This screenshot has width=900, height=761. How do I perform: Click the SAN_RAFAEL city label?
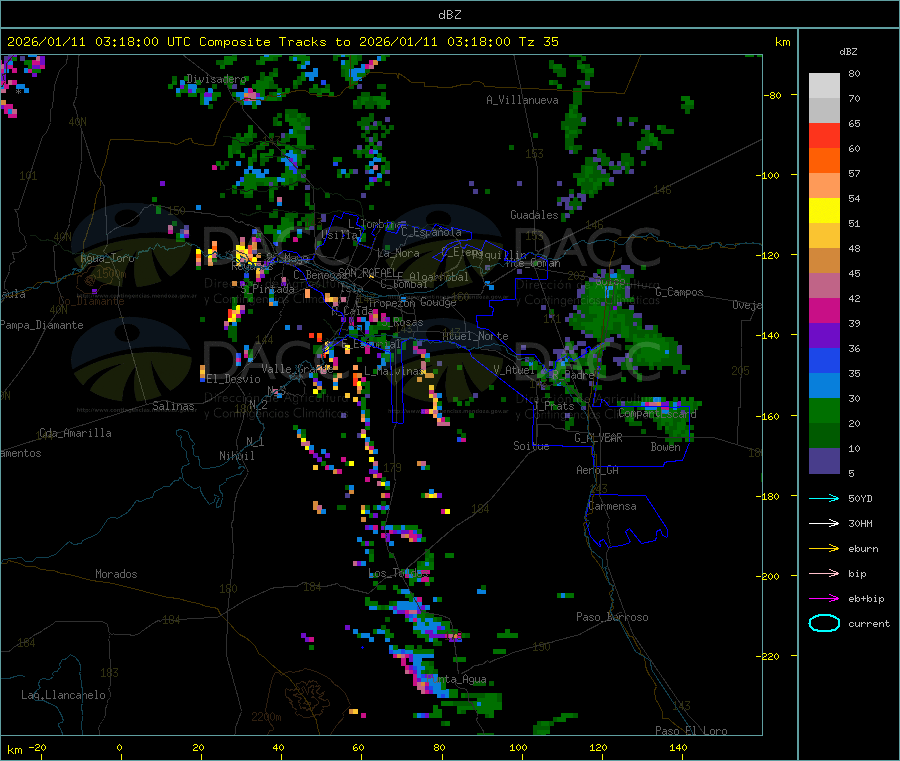tap(366, 272)
